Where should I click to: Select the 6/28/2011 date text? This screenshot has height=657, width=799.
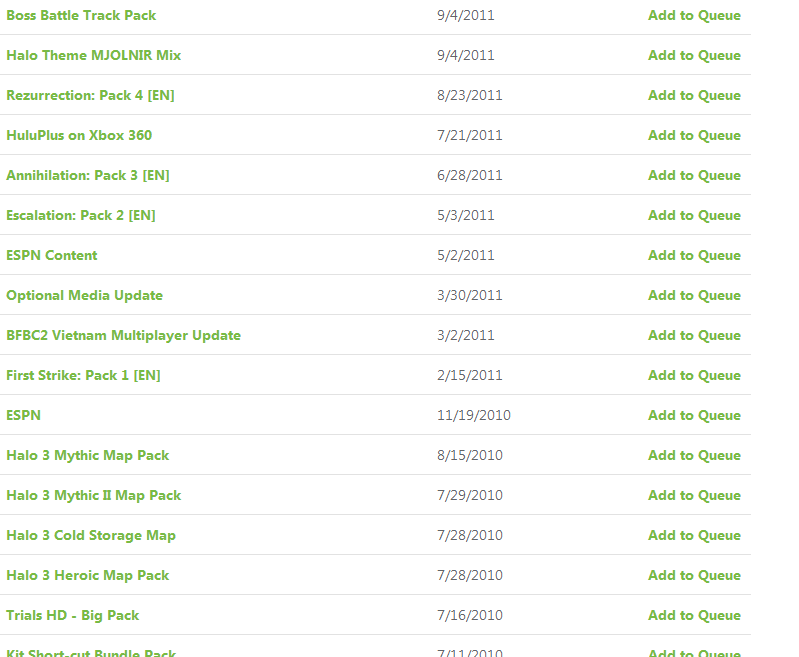point(470,175)
